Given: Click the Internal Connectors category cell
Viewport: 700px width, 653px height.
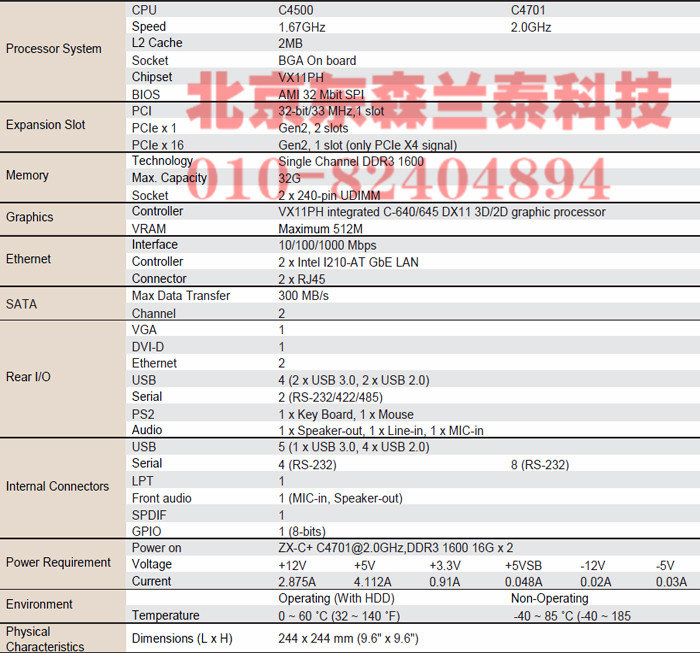Looking at the screenshot, I should 57,486.
